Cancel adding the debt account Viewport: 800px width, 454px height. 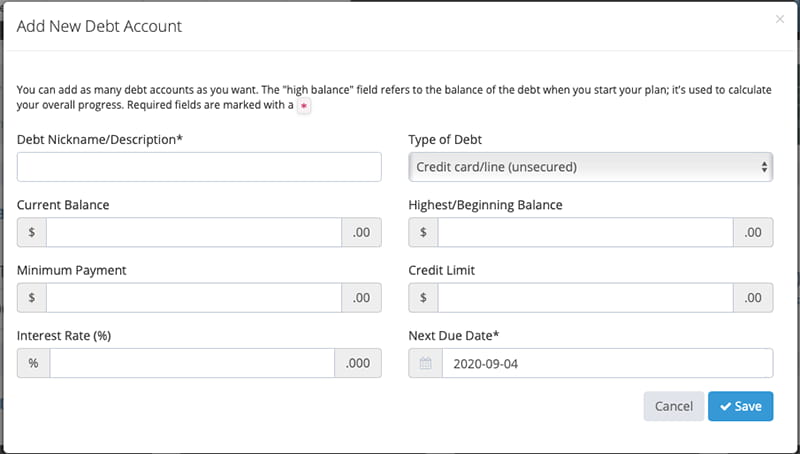coord(674,406)
